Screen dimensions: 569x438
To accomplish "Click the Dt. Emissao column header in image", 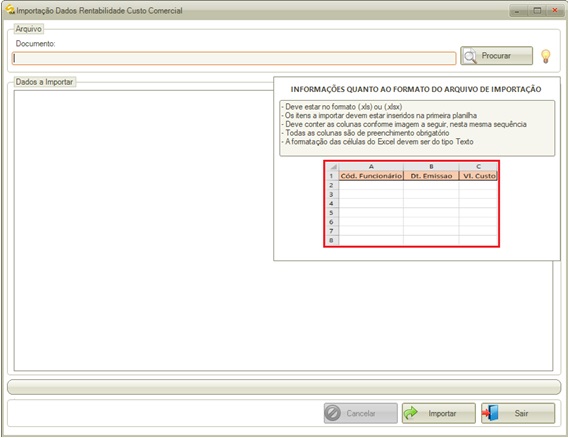I will pyautogui.click(x=431, y=176).
